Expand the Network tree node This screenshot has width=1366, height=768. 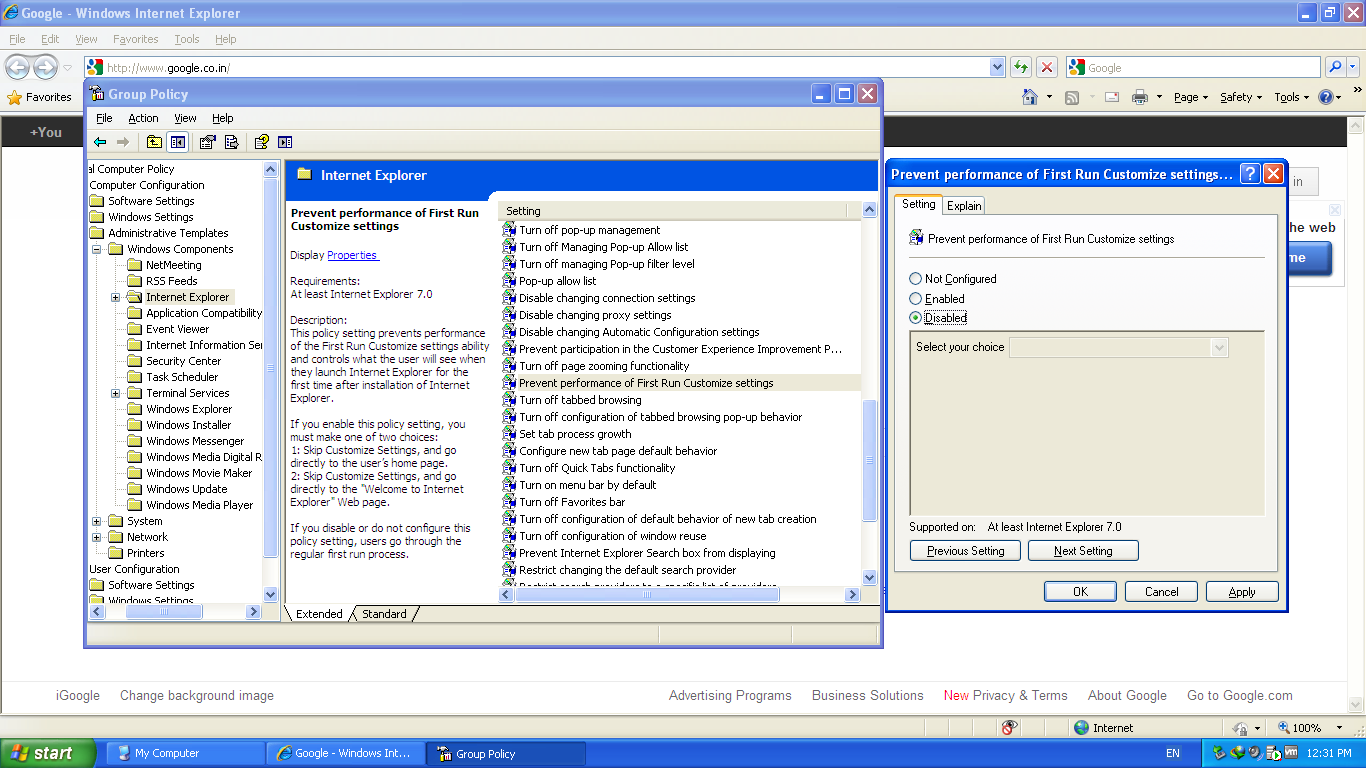[96, 537]
